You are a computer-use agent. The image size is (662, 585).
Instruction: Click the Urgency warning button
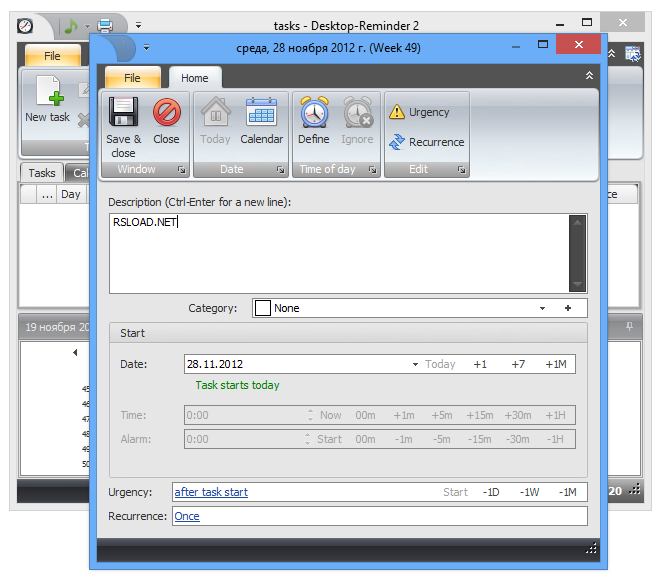click(x=419, y=112)
